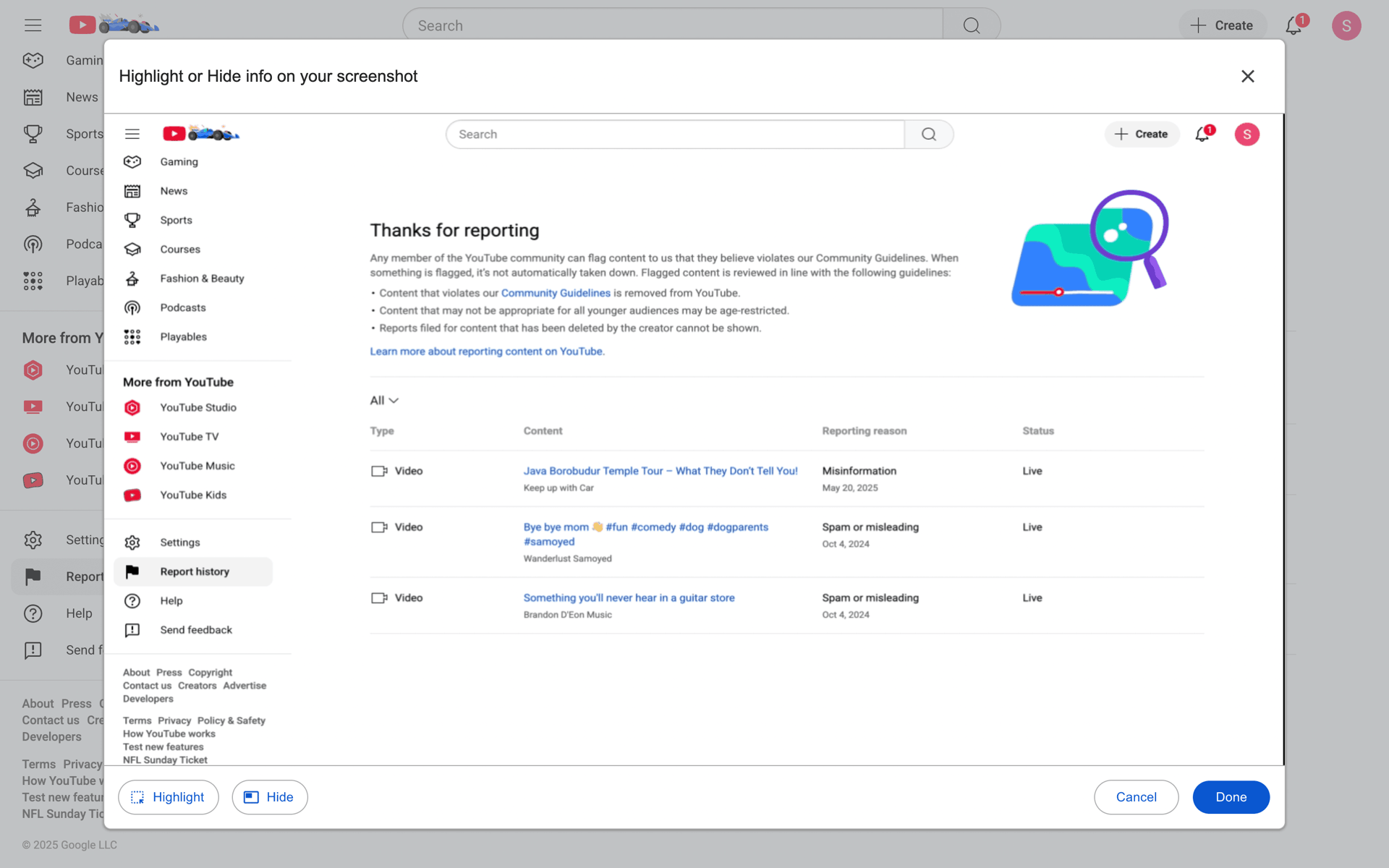1389x868 pixels.
Task: Click the Report history flag icon in preview
Action: click(132, 571)
